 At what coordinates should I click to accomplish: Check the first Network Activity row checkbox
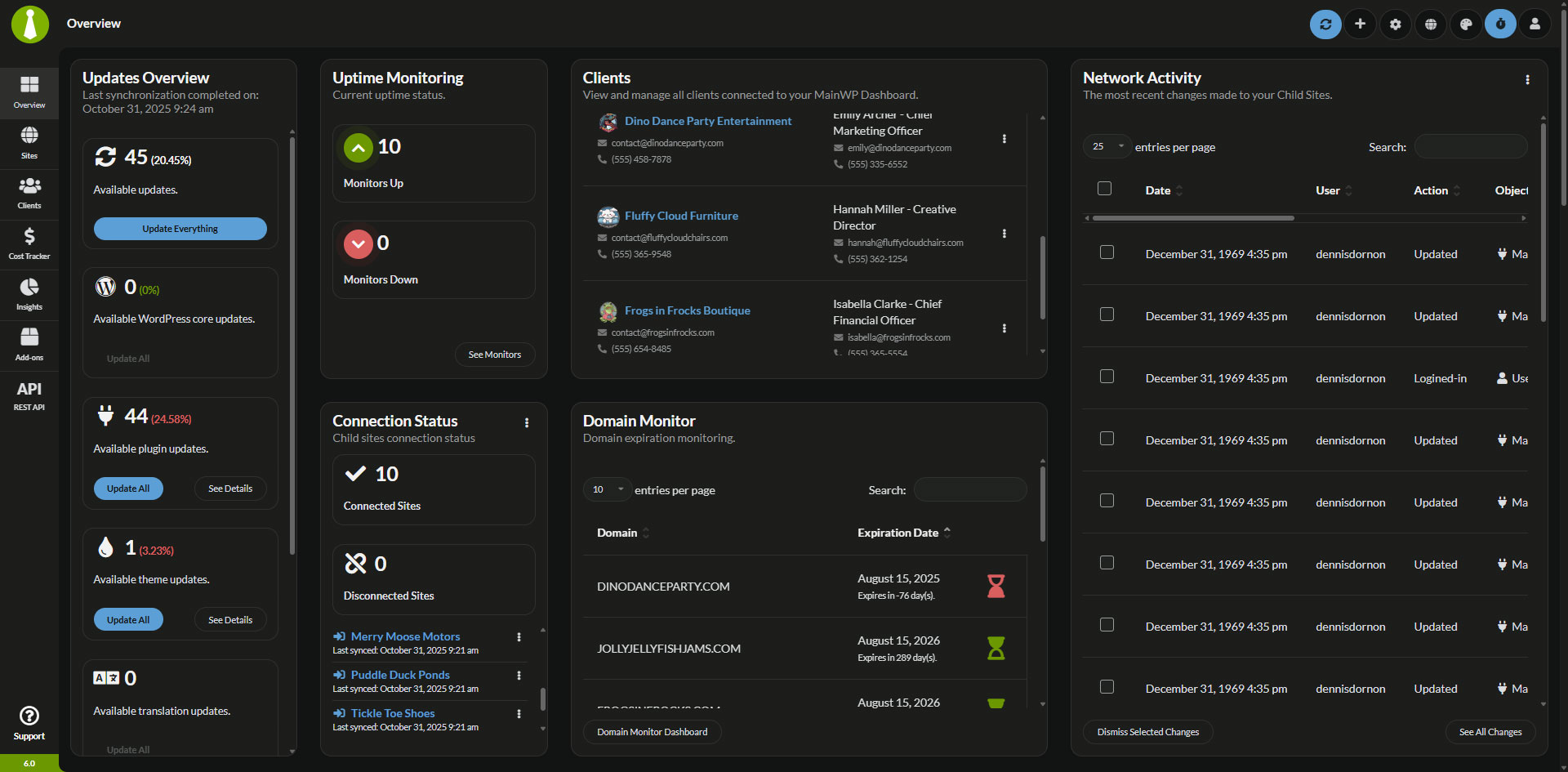point(1107,252)
